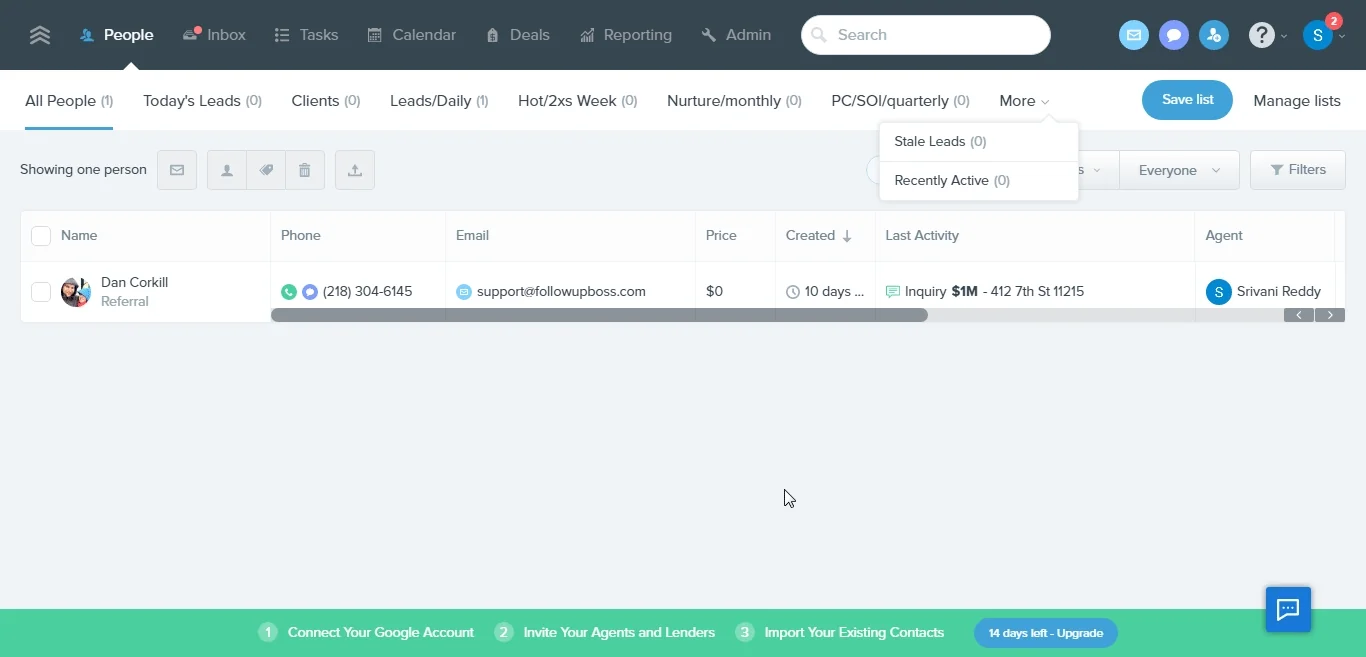
Task: Click the Name column header
Action: click(79, 236)
